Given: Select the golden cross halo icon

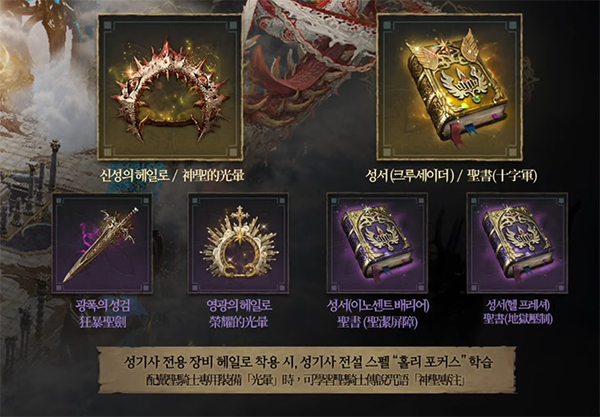Looking at the screenshot, I should tap(238, 243).
